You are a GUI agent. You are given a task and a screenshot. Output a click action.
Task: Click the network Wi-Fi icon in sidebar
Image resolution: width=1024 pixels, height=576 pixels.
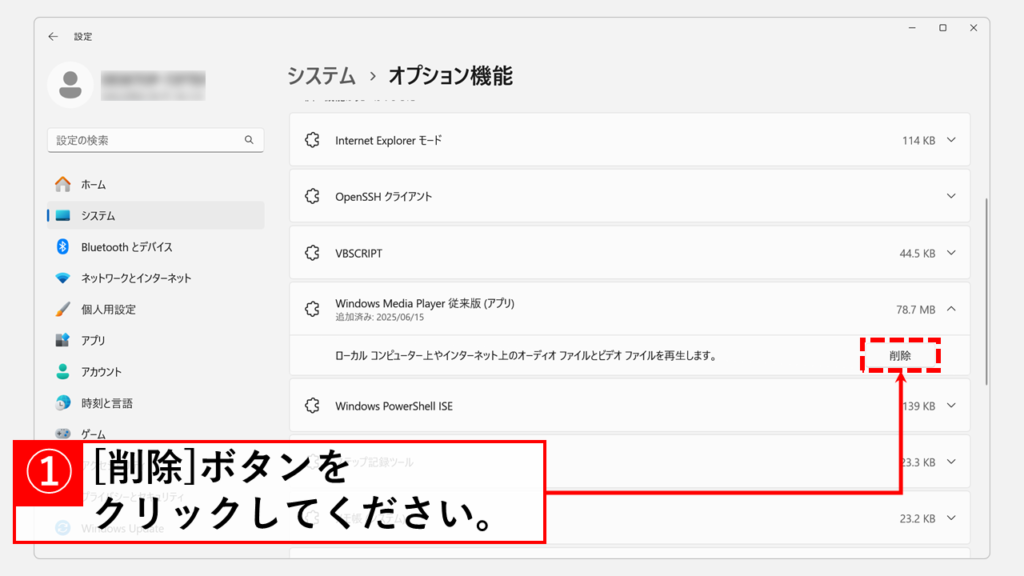point(63,278)
